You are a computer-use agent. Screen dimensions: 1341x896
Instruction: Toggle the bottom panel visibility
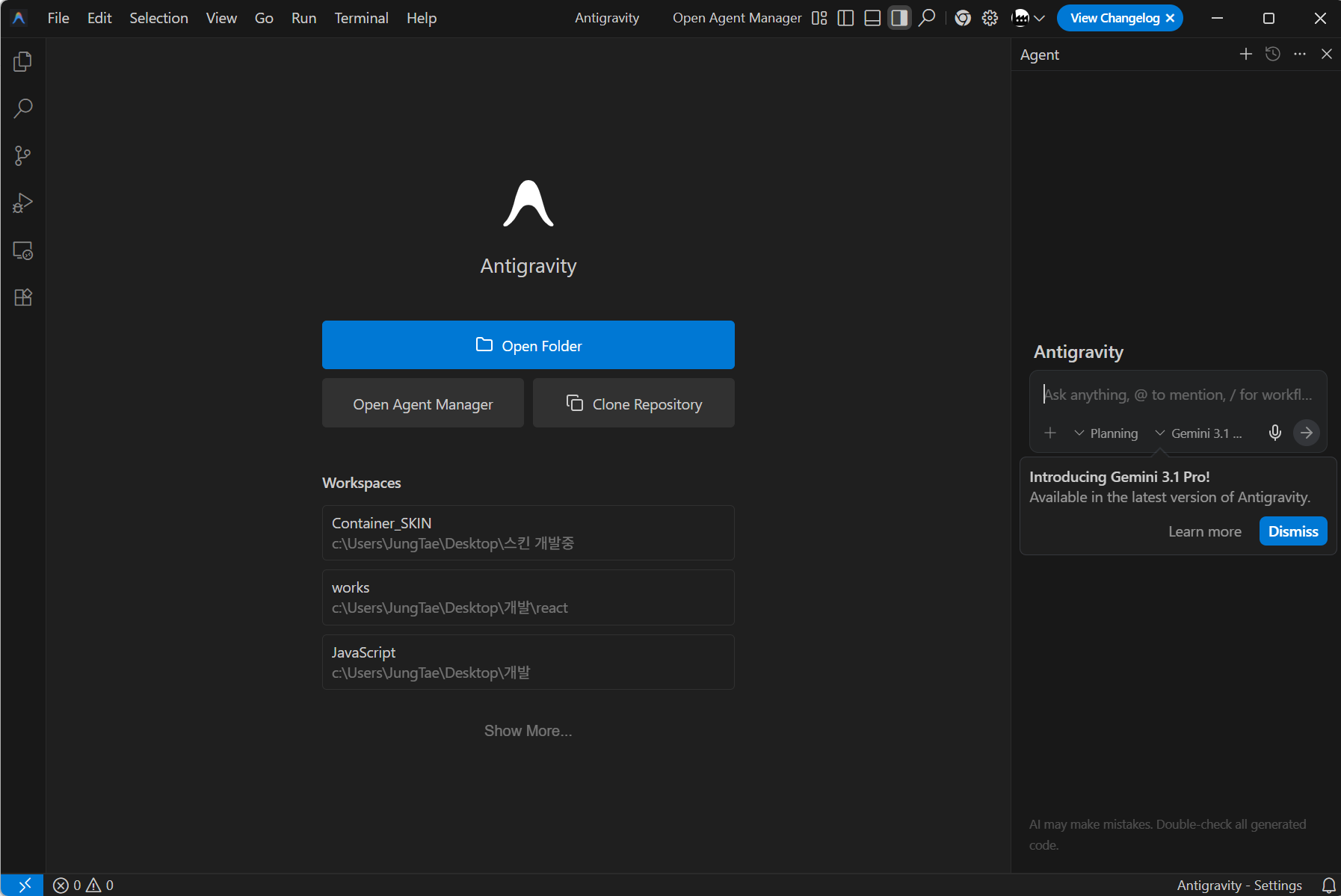pyautogui.click(x=872, y=18)
